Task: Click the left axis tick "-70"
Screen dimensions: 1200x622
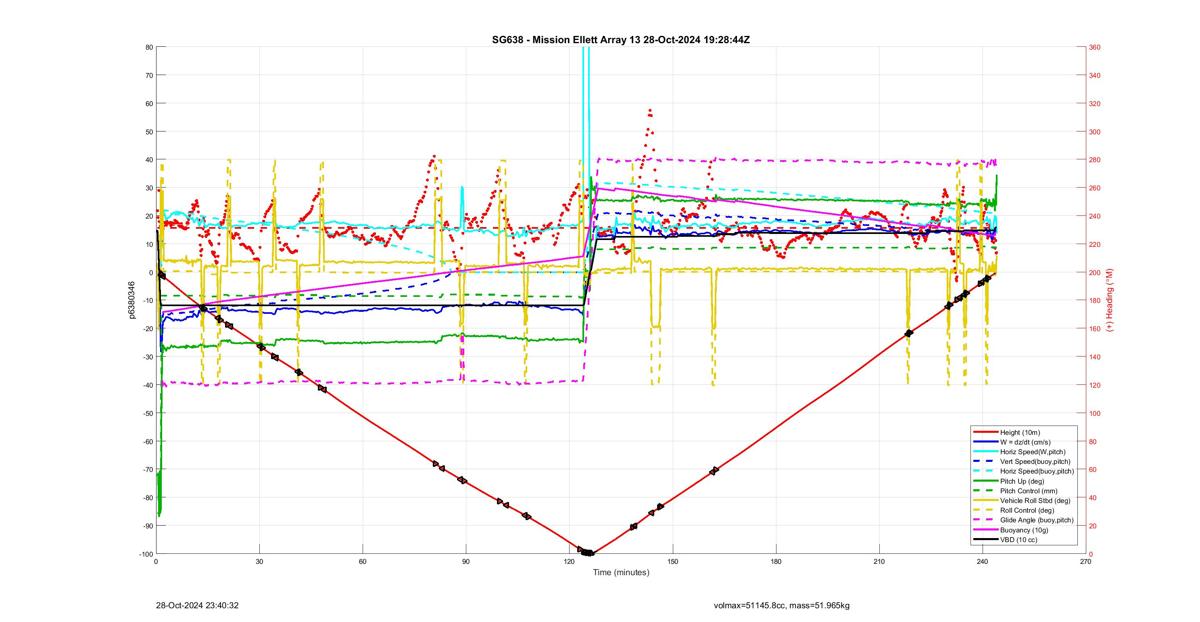Action: pyautogui.click(x=146, y=469)
